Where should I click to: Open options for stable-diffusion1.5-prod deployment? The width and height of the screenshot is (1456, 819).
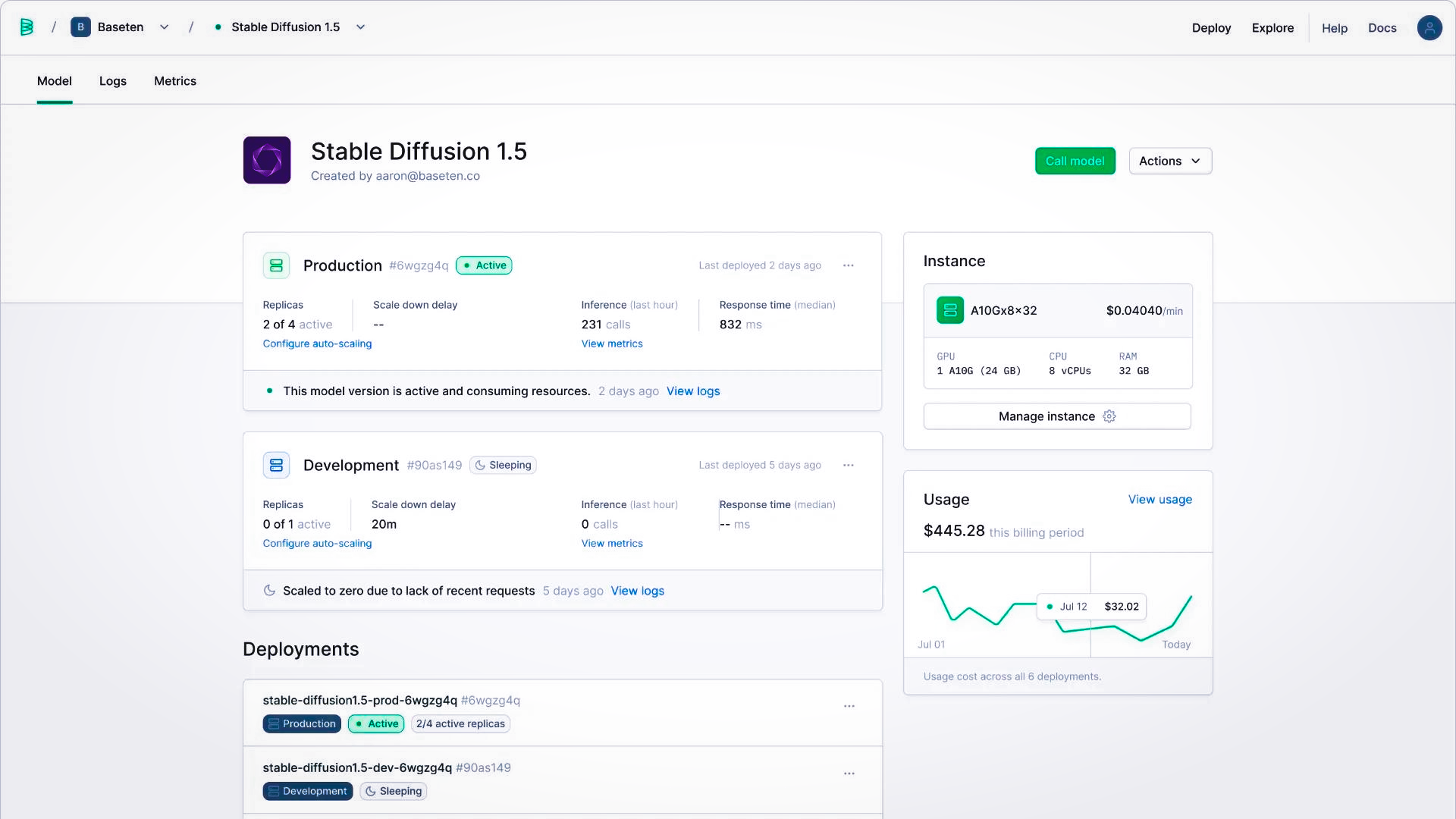point(849,706)
